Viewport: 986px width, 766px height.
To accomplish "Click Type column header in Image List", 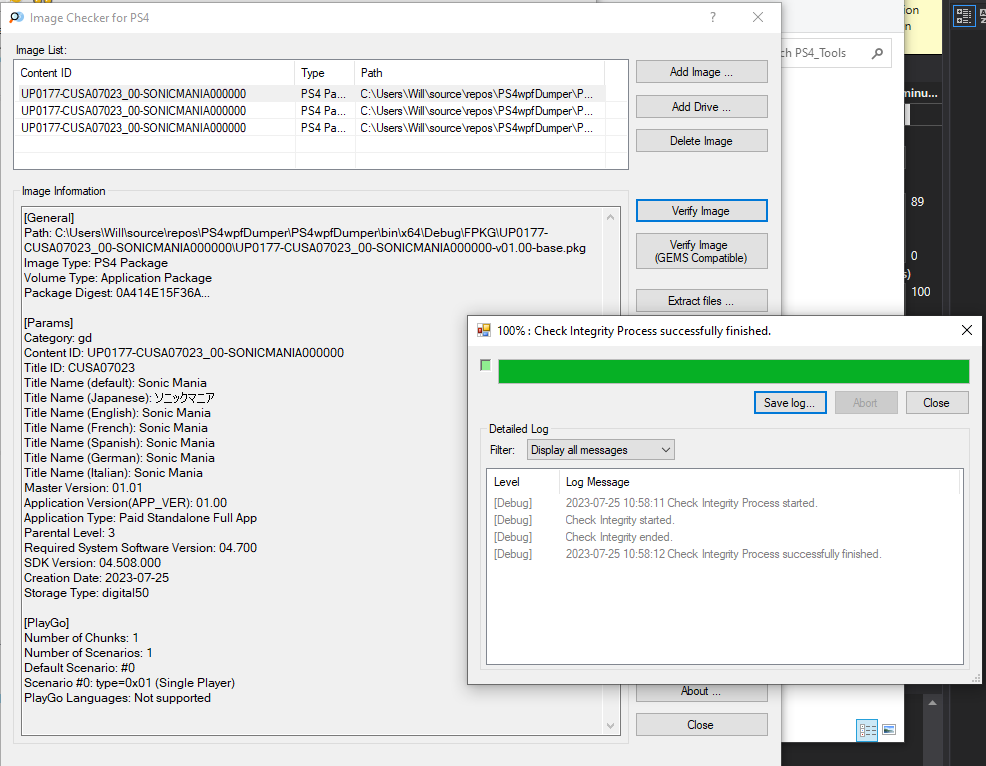I will point(324,73).
